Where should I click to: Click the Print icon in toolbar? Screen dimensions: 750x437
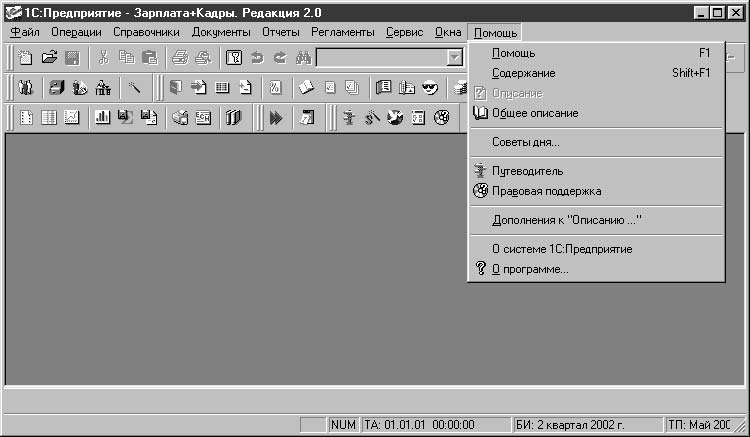point(179,58)
